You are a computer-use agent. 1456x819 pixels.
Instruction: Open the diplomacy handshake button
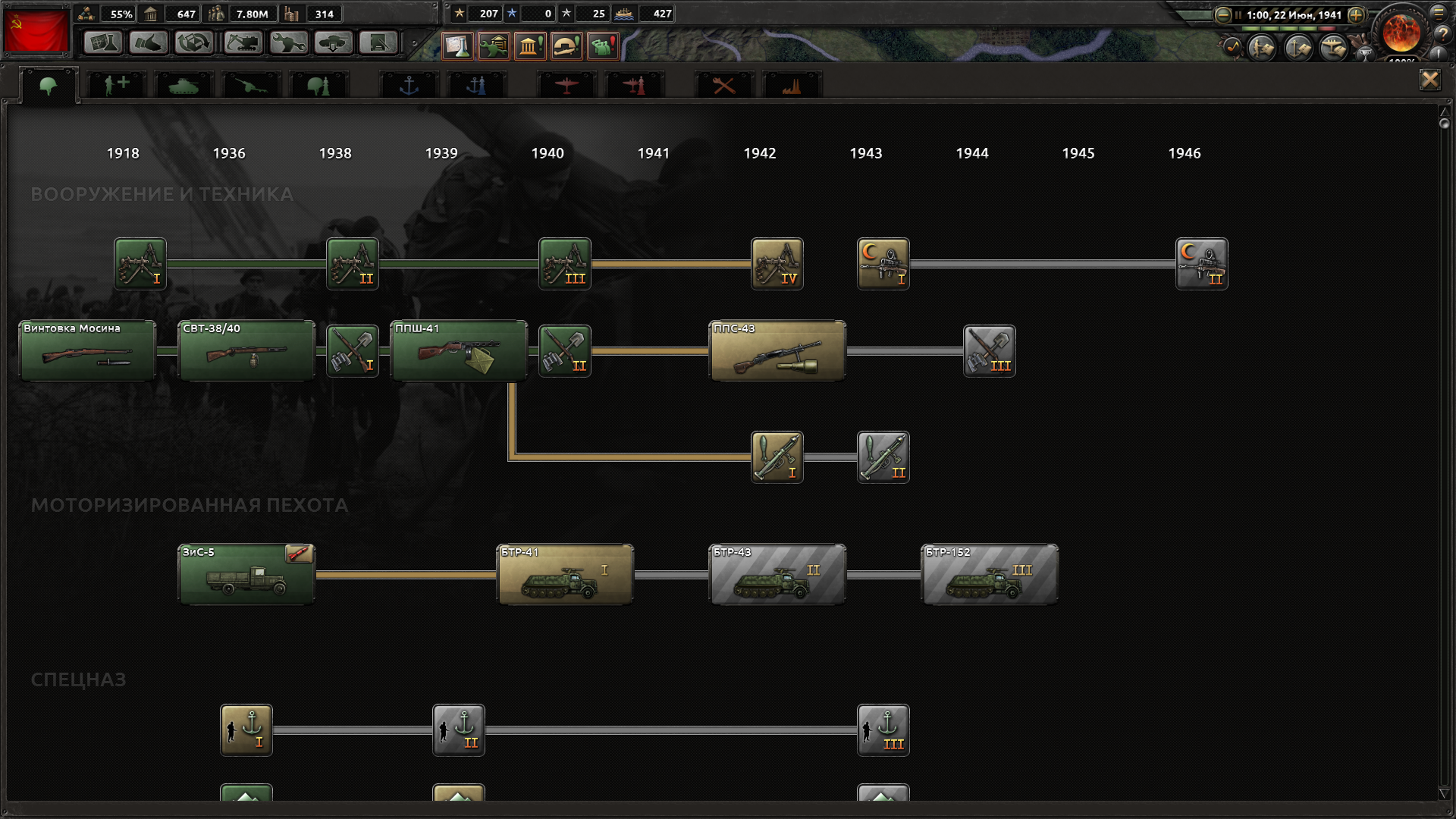coord(149,43)
